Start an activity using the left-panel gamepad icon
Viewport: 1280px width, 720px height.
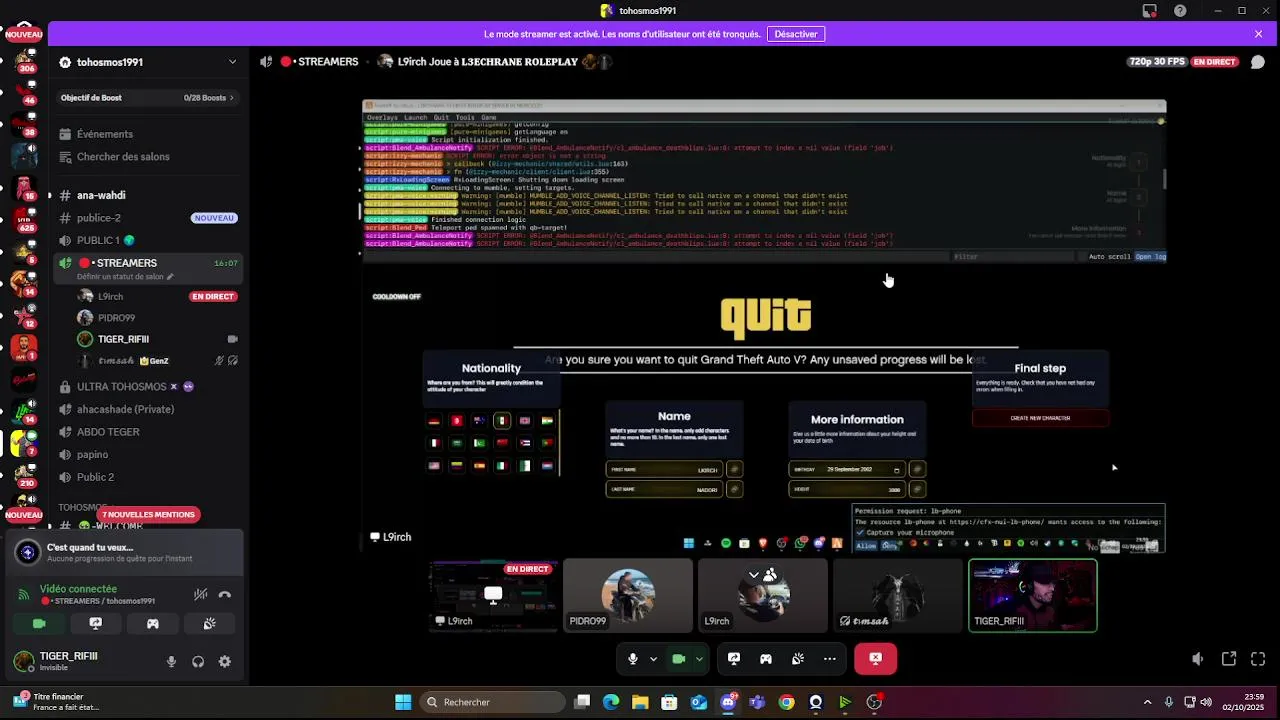point(153,623)
